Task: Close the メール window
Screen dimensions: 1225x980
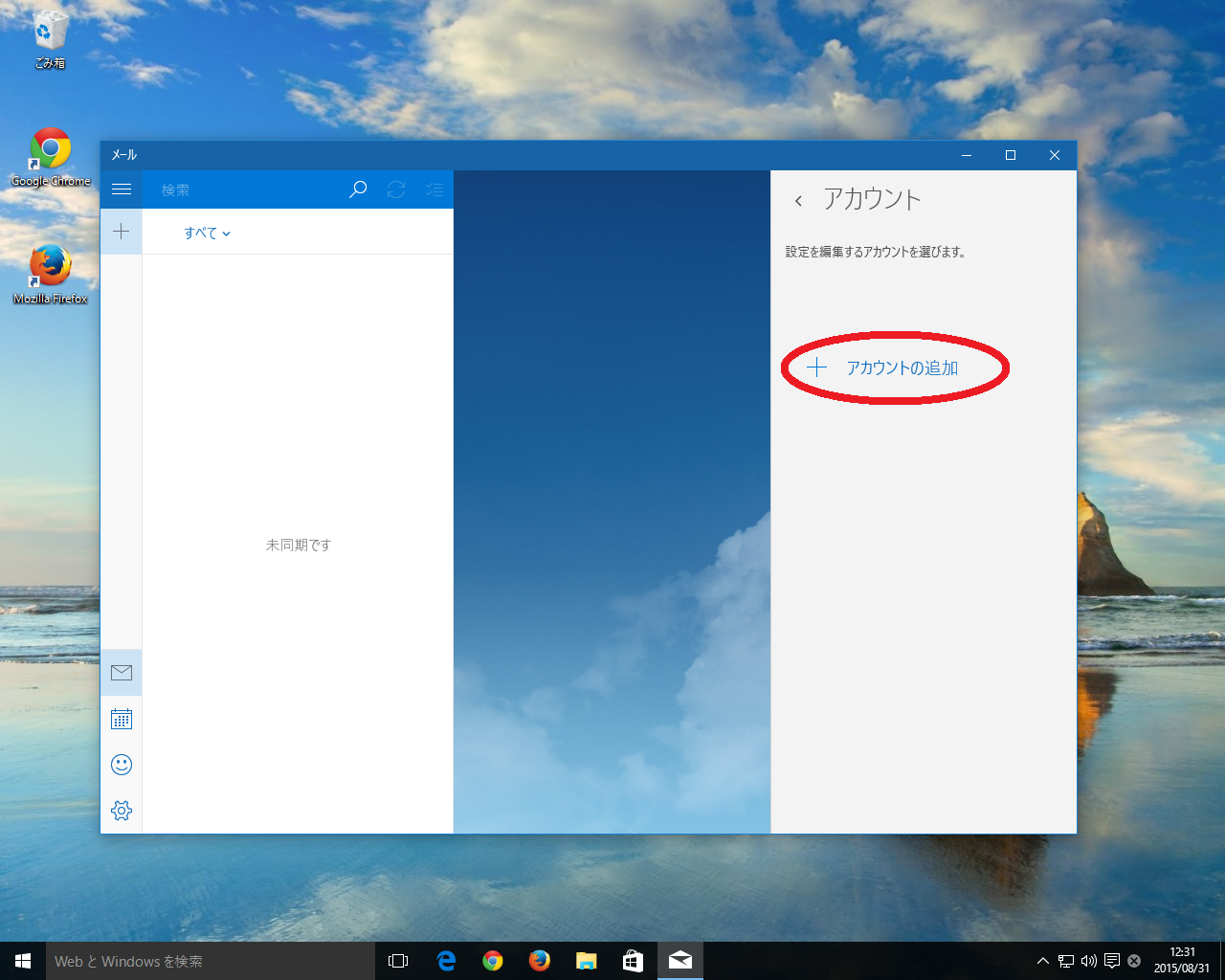Action: (1055, 155)
